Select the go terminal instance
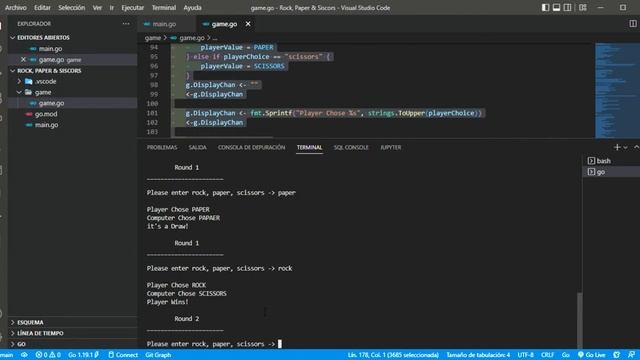640x360 pixels. (x=611, y=172)
